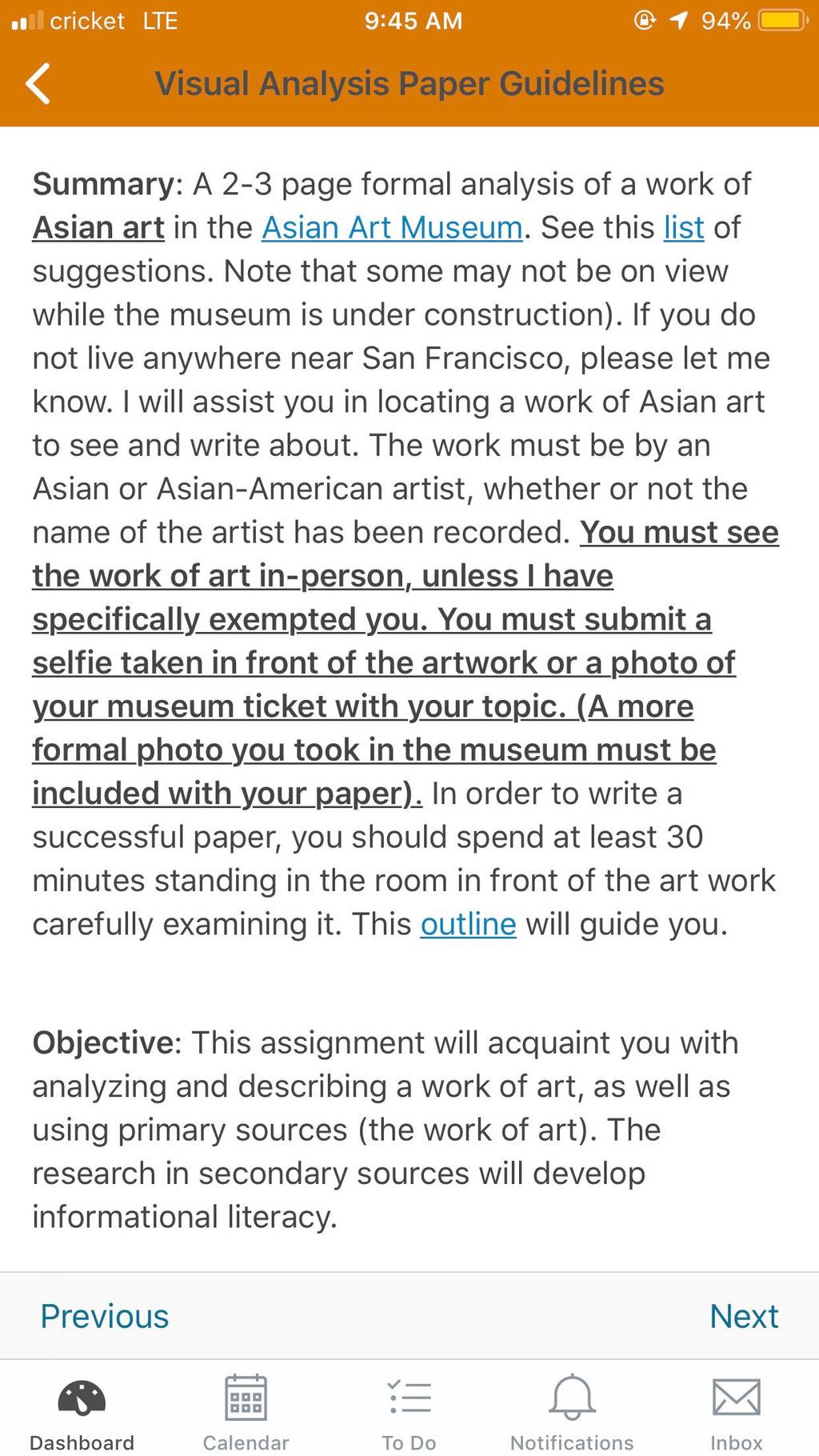The width and height of the screenshot is (819, 1456).
Task: Tap the battery indicator in status bar
Action: (784, 20)
